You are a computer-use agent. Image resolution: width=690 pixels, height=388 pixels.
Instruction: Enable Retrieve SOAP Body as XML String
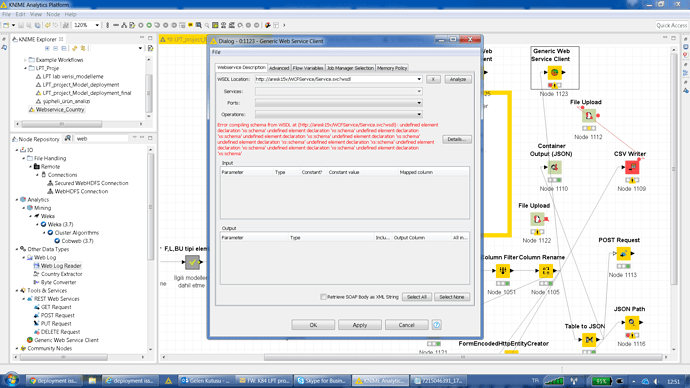[x=323, y=297]
